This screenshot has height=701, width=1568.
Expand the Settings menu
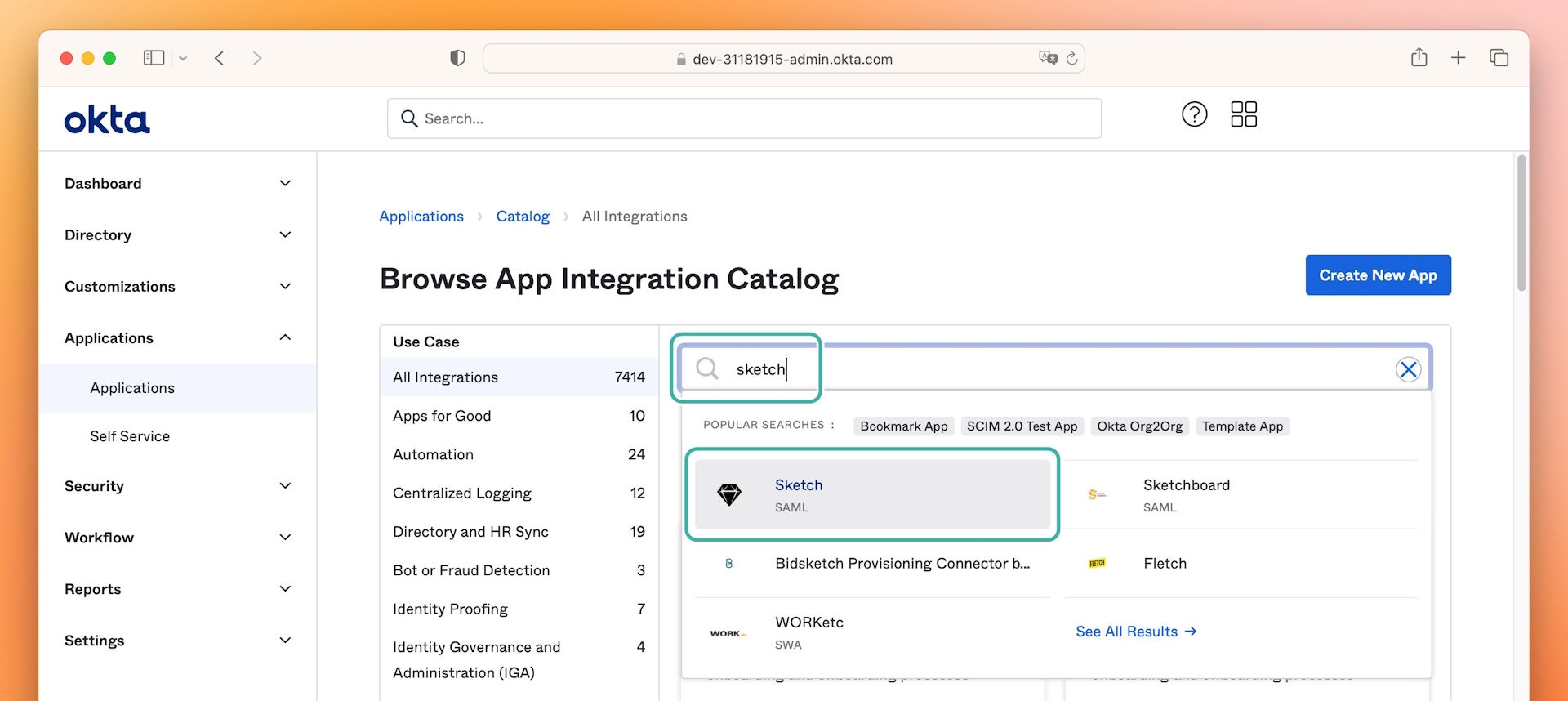178,640
